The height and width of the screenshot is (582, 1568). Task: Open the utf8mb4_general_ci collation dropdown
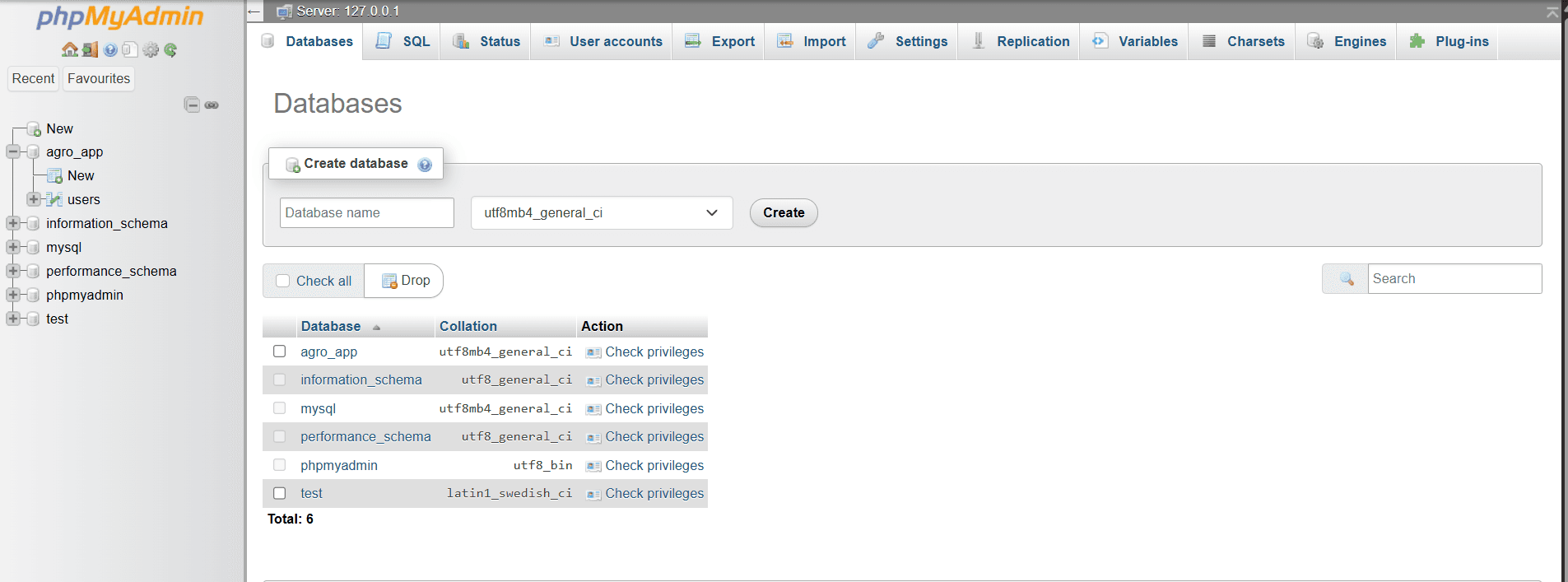[602, 213]
